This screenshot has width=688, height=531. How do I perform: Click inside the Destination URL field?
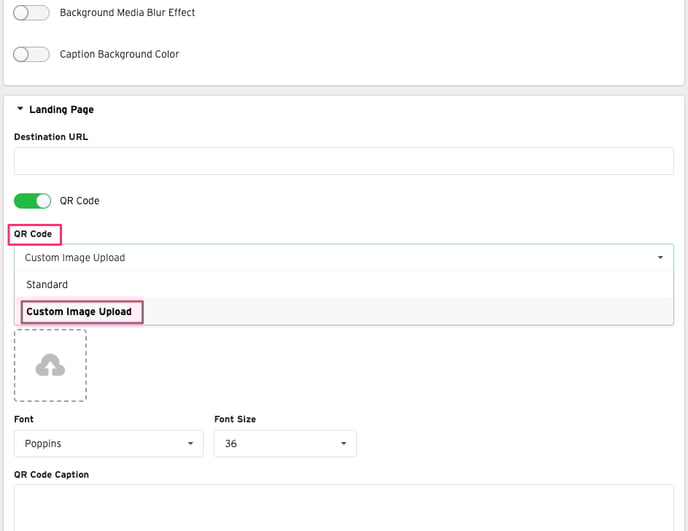(x=343, y=162)
